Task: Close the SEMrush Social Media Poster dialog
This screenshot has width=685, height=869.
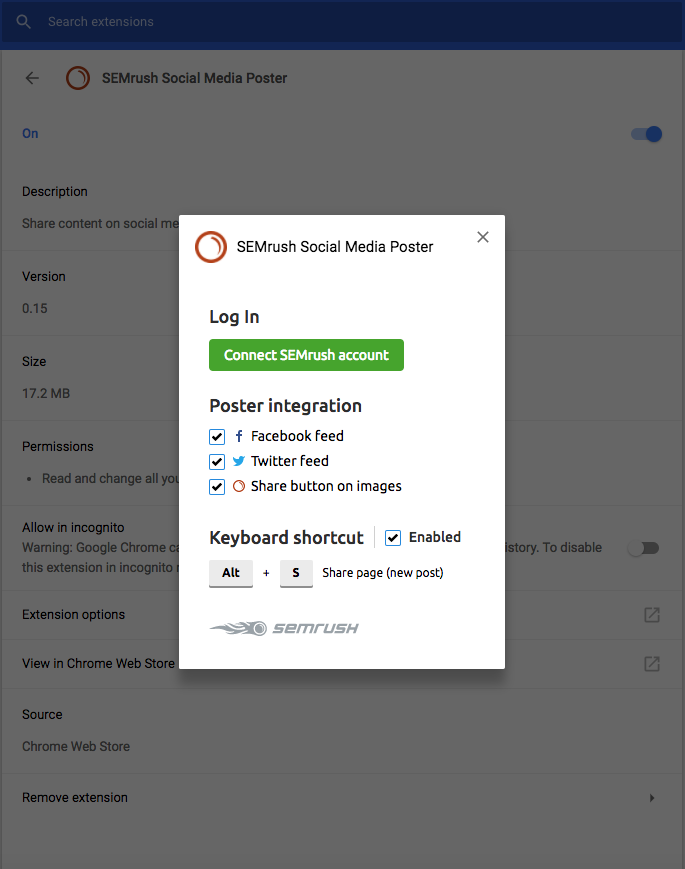Action: point(483,237)
